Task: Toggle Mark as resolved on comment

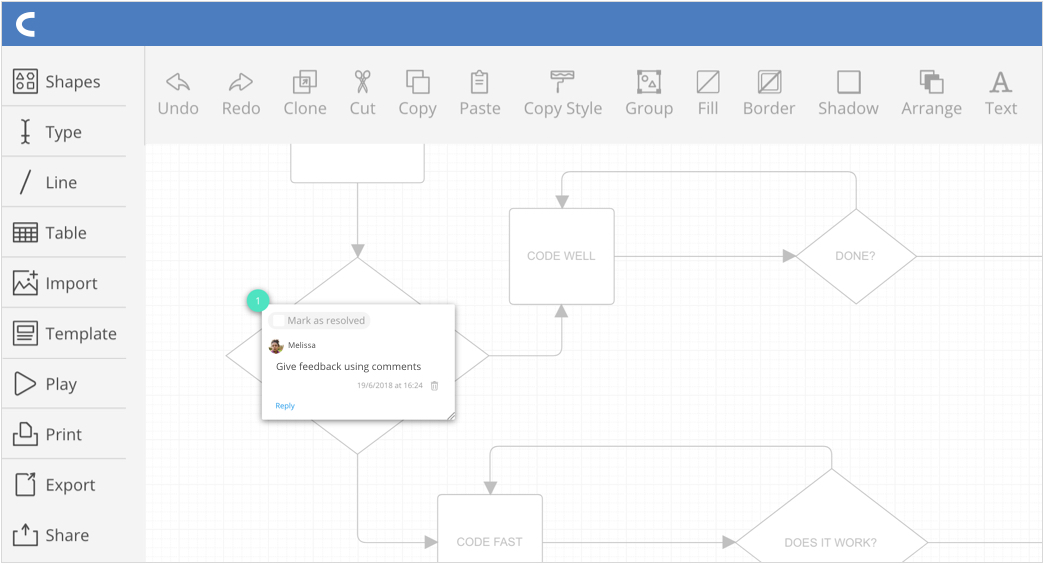Action: click(319, 321)
